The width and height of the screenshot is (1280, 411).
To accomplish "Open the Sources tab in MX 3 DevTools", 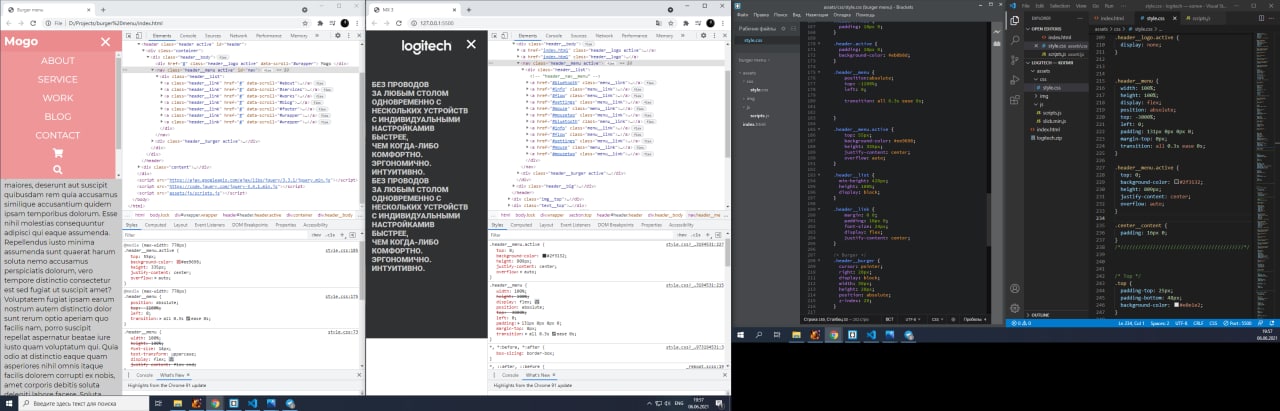I will 579,35.
